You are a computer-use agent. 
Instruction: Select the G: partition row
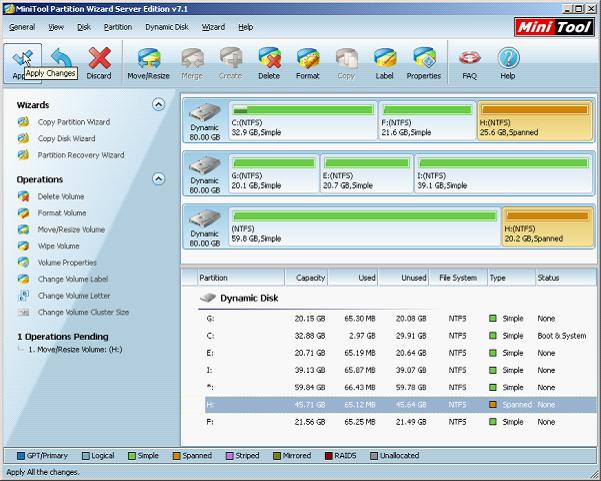point(401,318)
